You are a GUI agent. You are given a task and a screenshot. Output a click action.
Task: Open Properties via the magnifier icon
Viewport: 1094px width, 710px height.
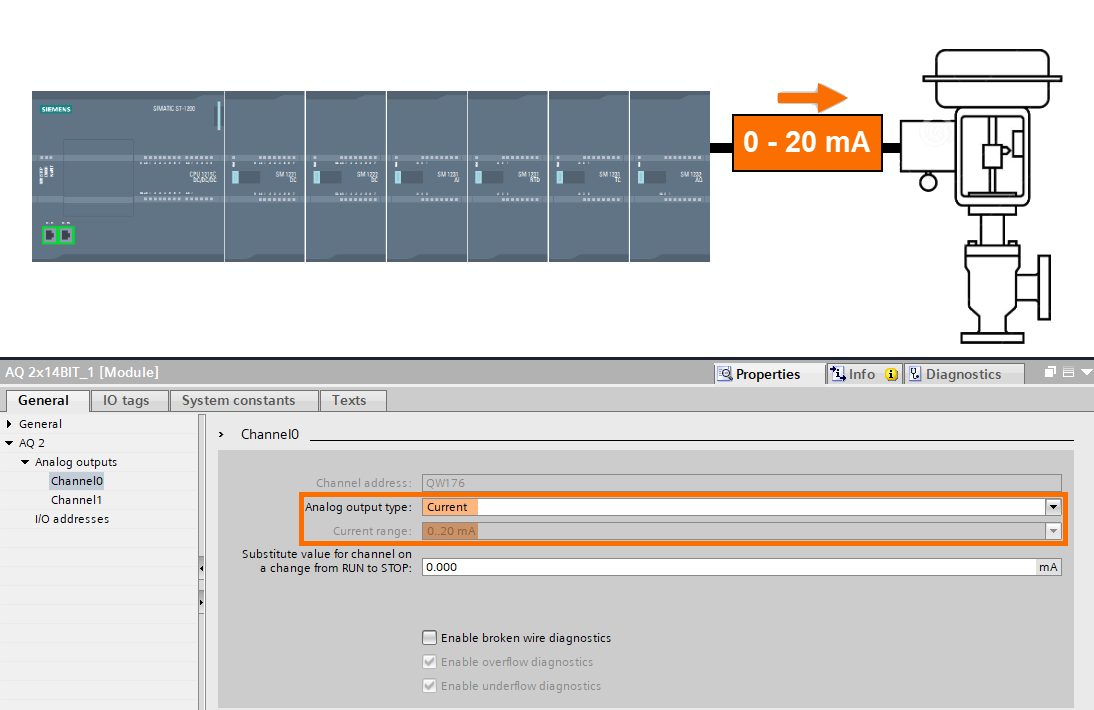click(x=724, y=373)
